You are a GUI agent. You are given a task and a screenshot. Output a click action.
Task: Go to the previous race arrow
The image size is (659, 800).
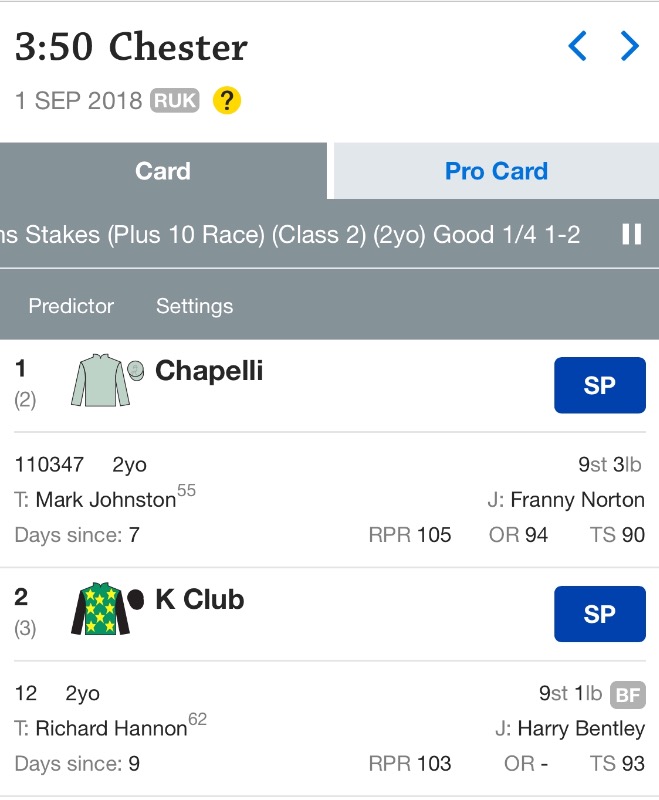(x=577, y=46)
